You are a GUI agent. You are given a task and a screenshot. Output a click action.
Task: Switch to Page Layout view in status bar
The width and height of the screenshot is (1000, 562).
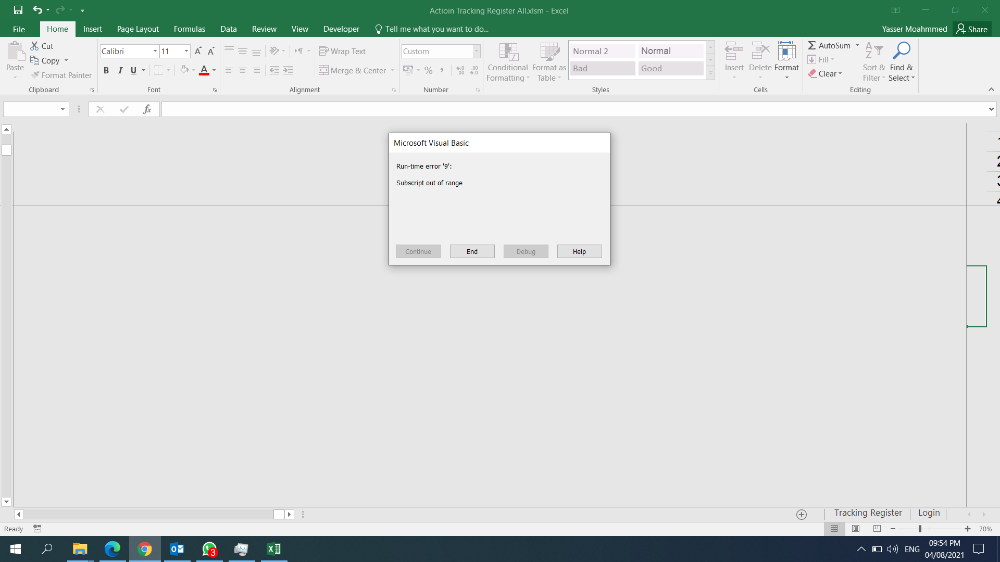coord(856,529)
